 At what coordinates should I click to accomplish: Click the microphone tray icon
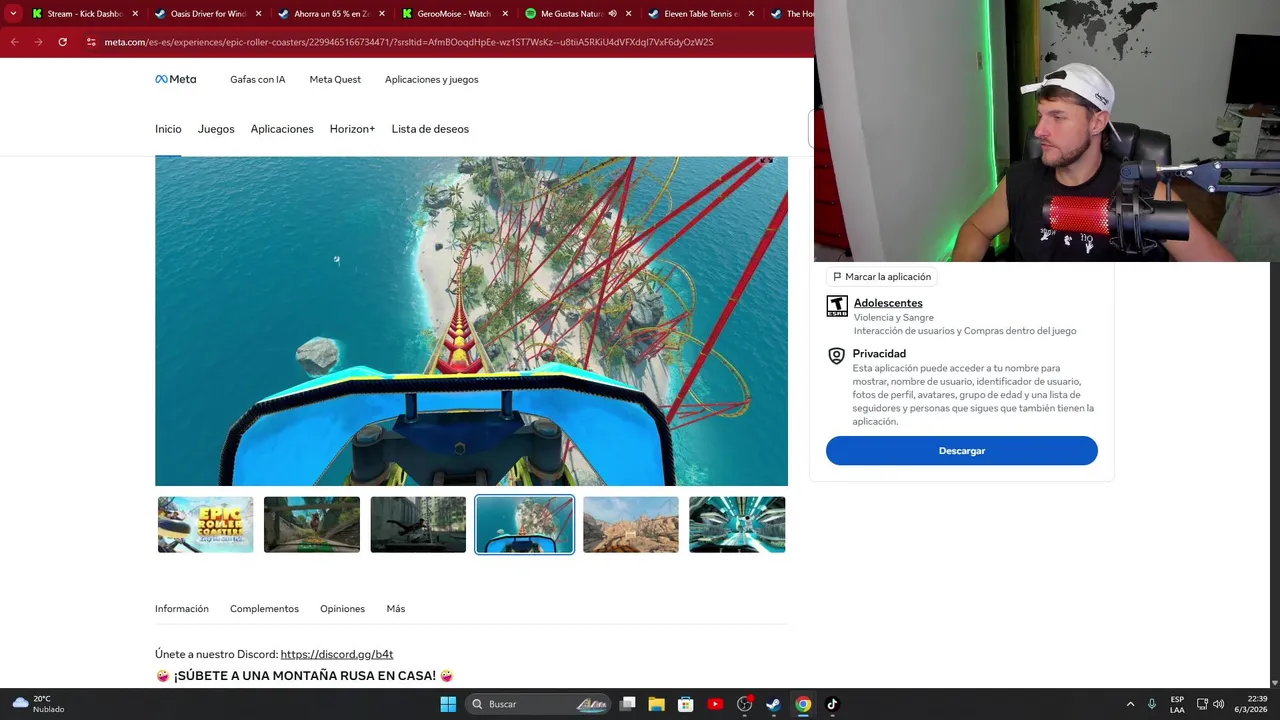tap(1152, 704)
